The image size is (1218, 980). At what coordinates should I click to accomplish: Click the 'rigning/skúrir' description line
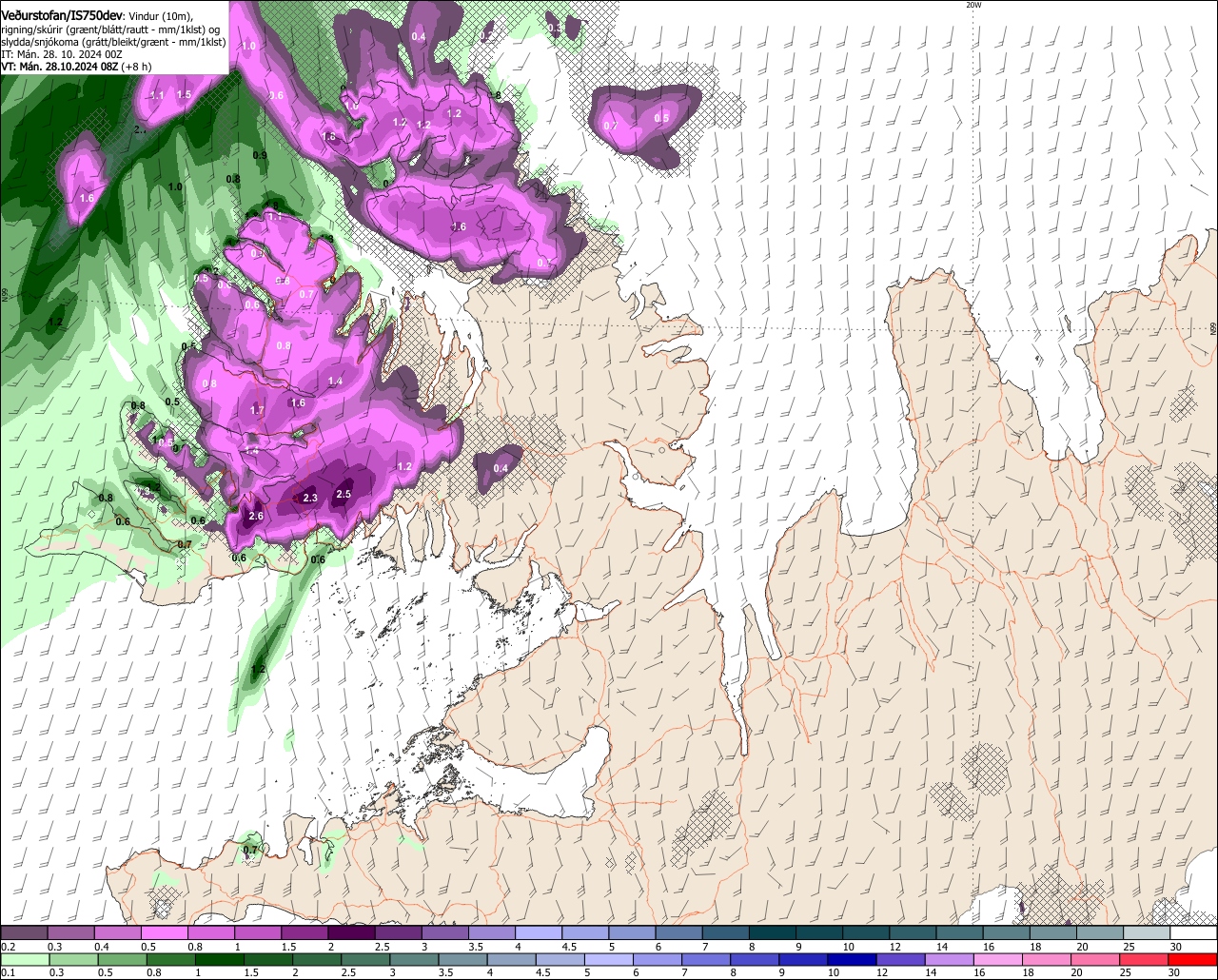110,29
